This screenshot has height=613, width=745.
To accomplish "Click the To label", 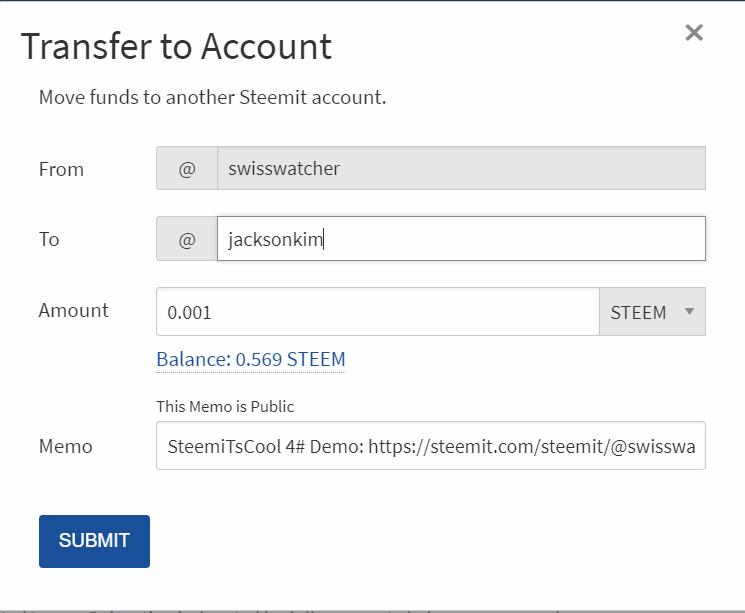I will (x=49, y=240).
